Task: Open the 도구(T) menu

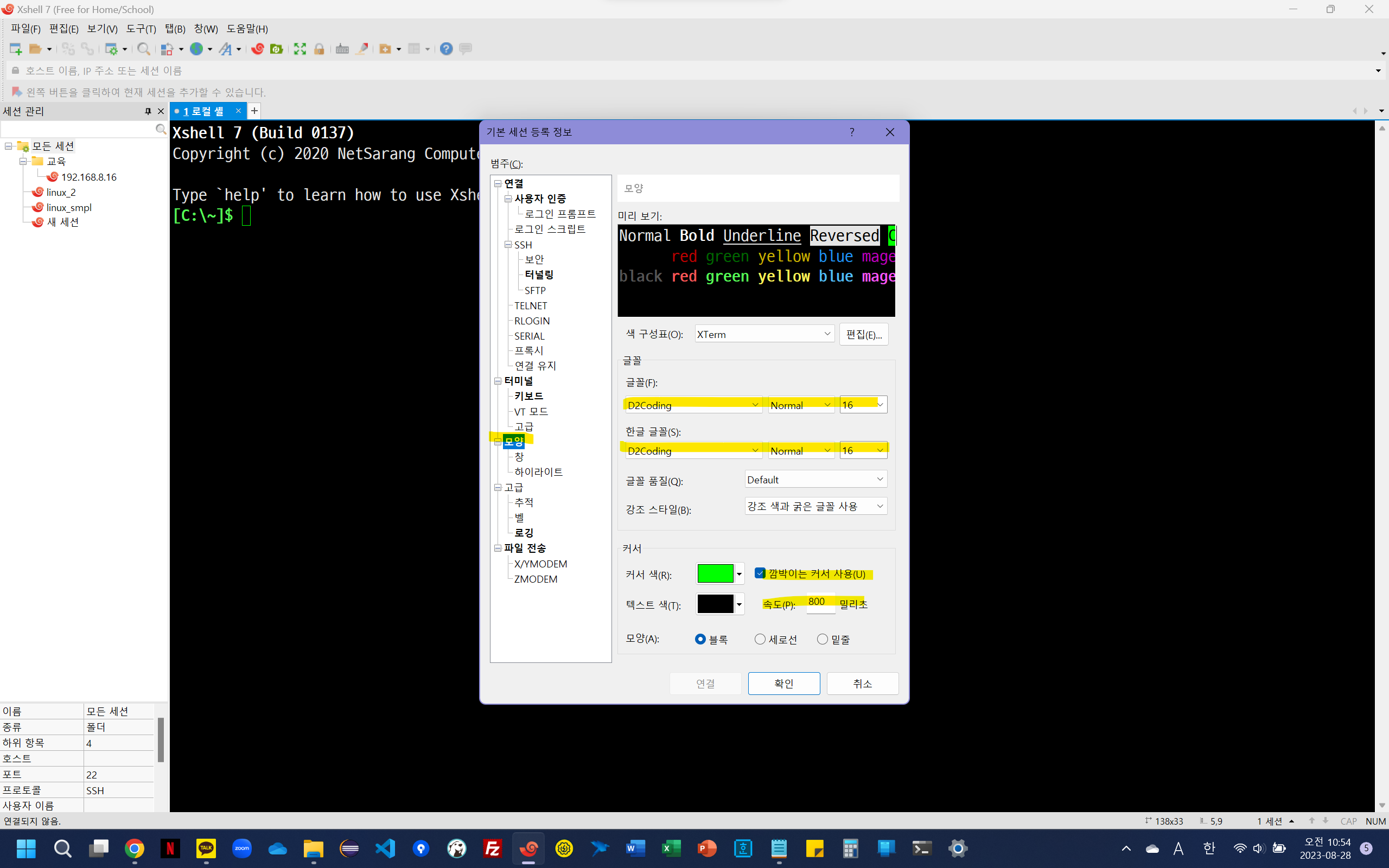Action: pos(141,29)
